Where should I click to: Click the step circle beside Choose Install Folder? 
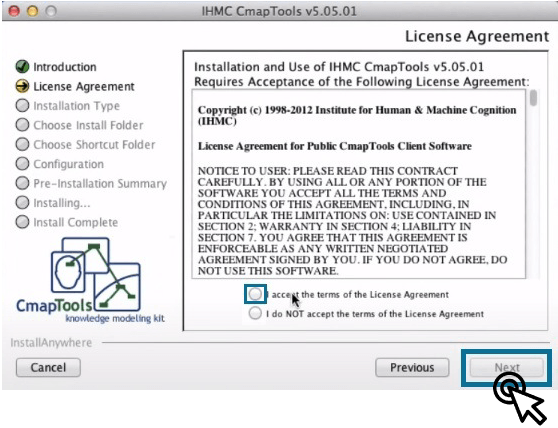[22, 125]
